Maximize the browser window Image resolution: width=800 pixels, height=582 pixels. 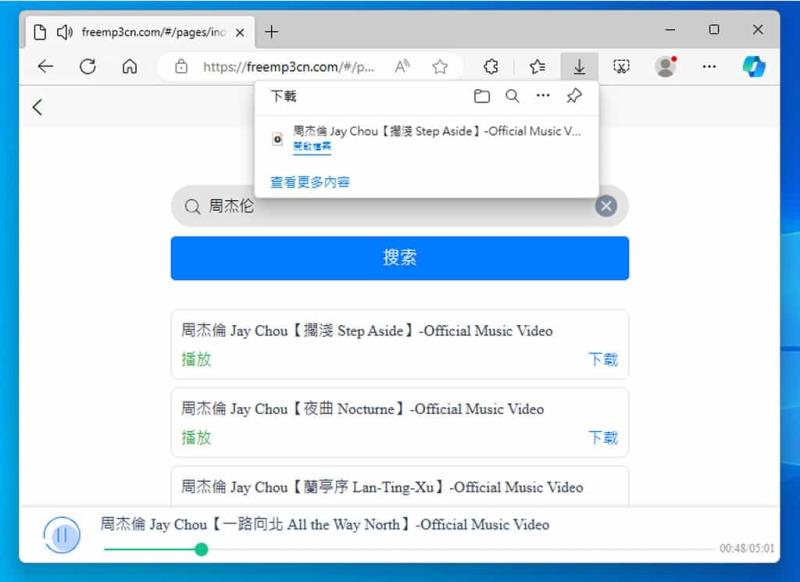(x=714, y=30)
